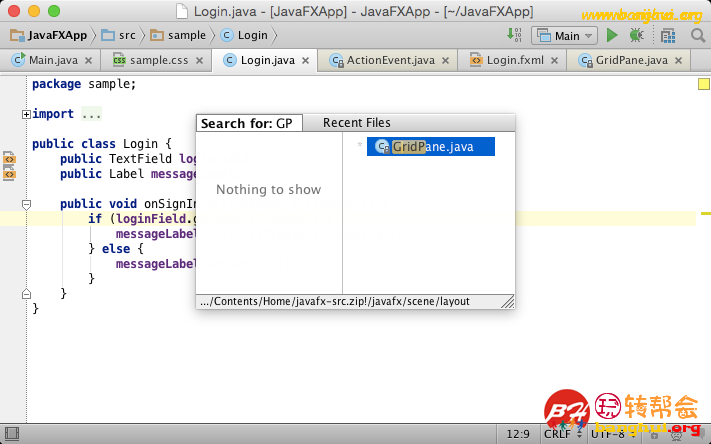Click GridPane.java class icon in popup
Viewport: 711px width, 444px height.
pos(383,146)
